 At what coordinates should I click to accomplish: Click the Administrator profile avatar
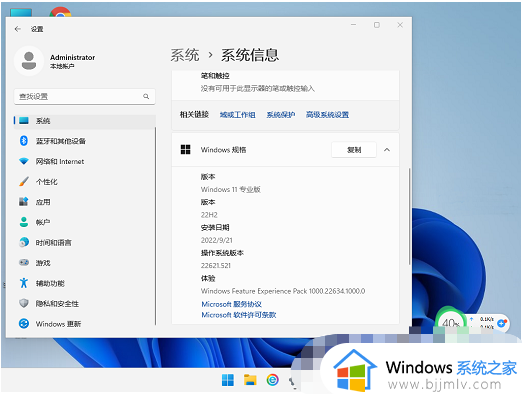click(x=29, y=61)
